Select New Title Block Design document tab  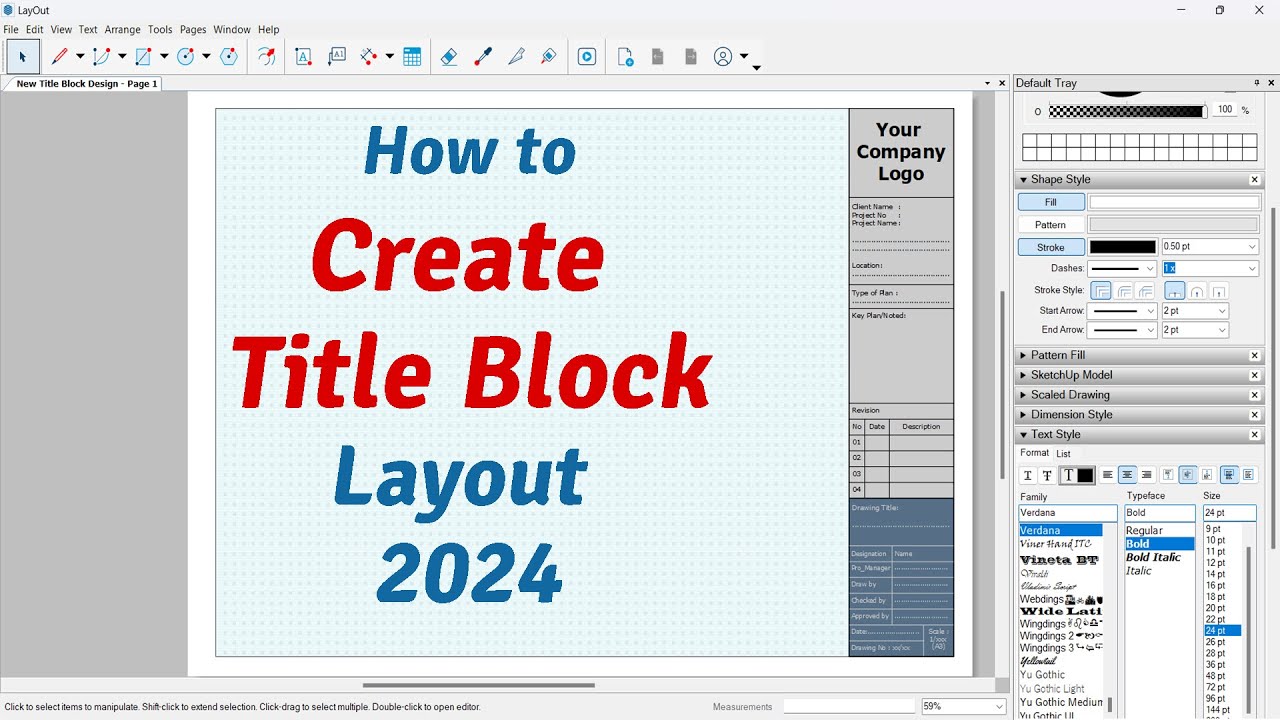point(87,84)
